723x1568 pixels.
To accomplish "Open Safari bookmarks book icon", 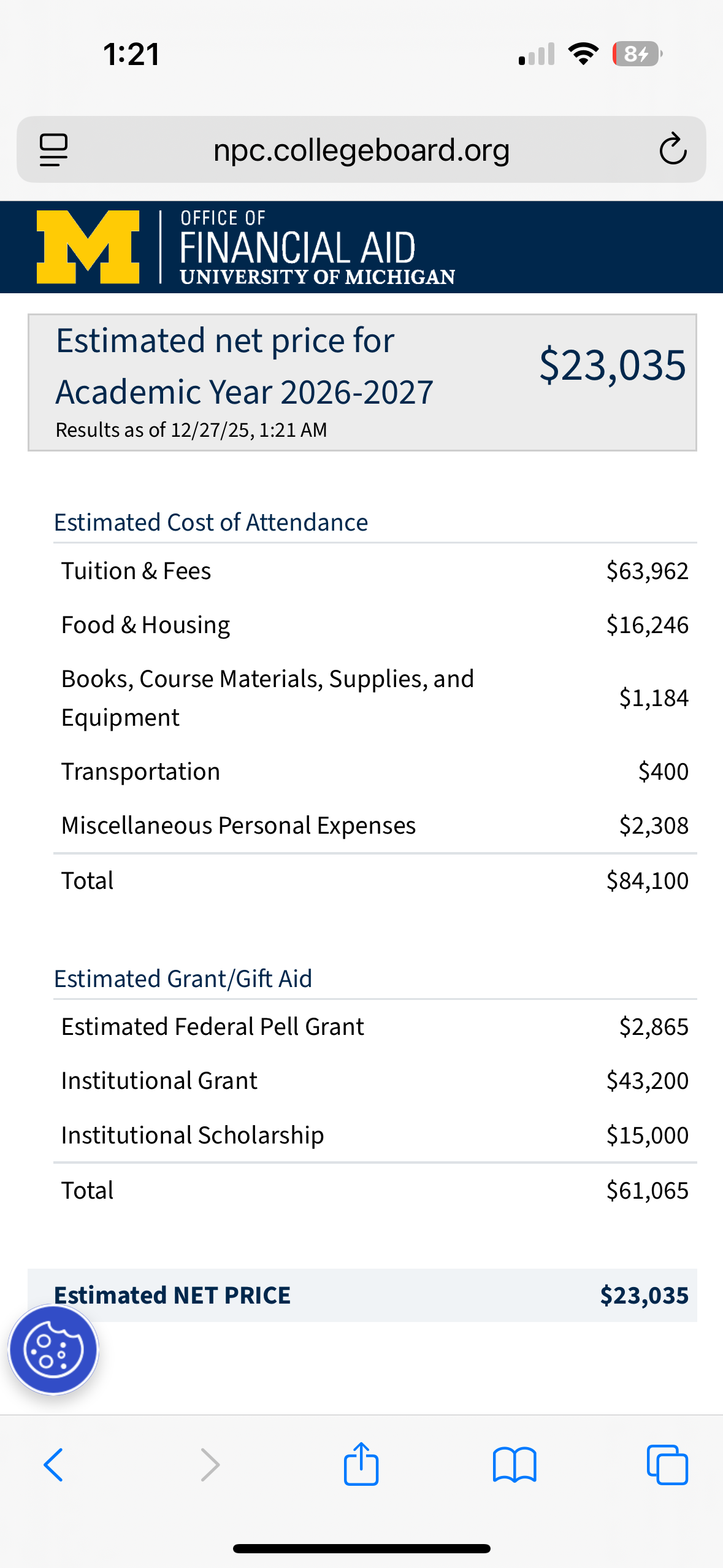I will pyautogui.click(x=514, y=1465).
